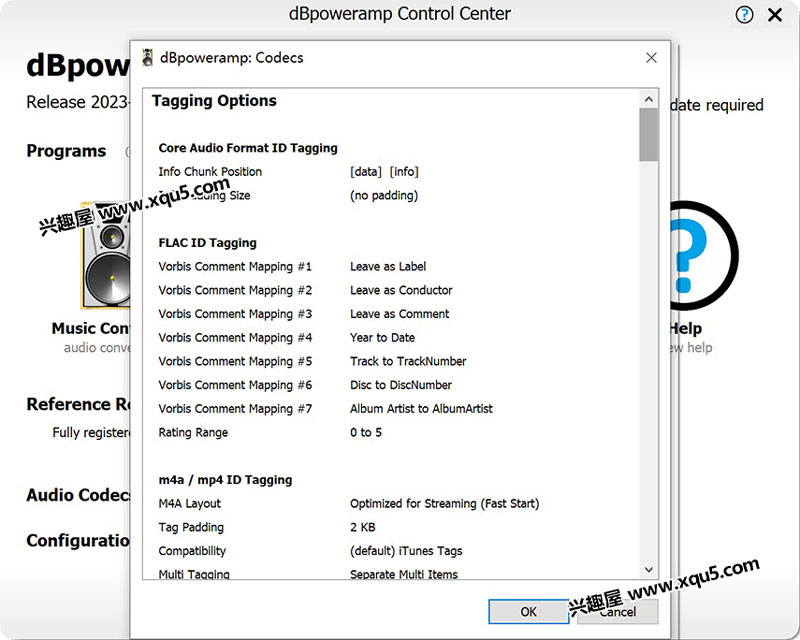Select Vorbis Comment Mapping #2 label
The image size is (800, 640).
tap(235, 290)
